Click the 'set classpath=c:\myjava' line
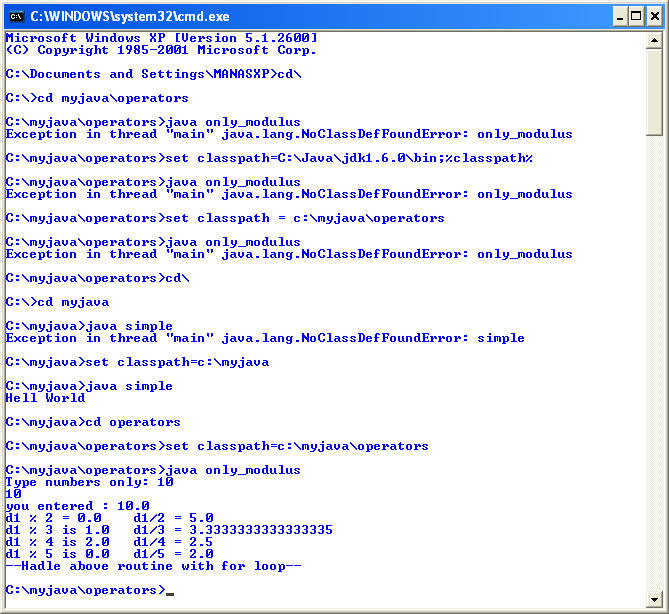 pos(137,362)
